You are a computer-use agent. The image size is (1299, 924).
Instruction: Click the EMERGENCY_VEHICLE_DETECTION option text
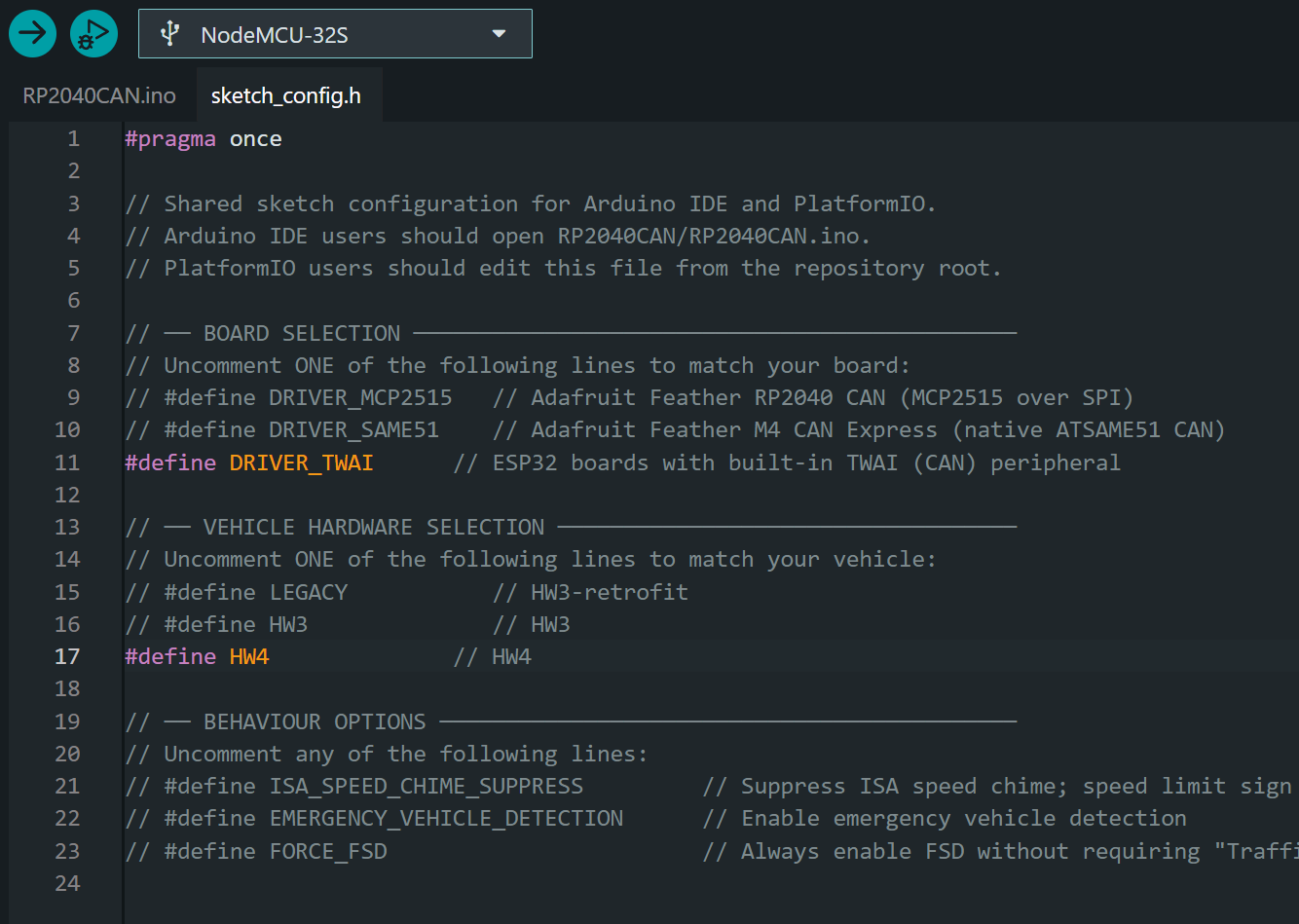pyautogui.click(x=446, y=818)
